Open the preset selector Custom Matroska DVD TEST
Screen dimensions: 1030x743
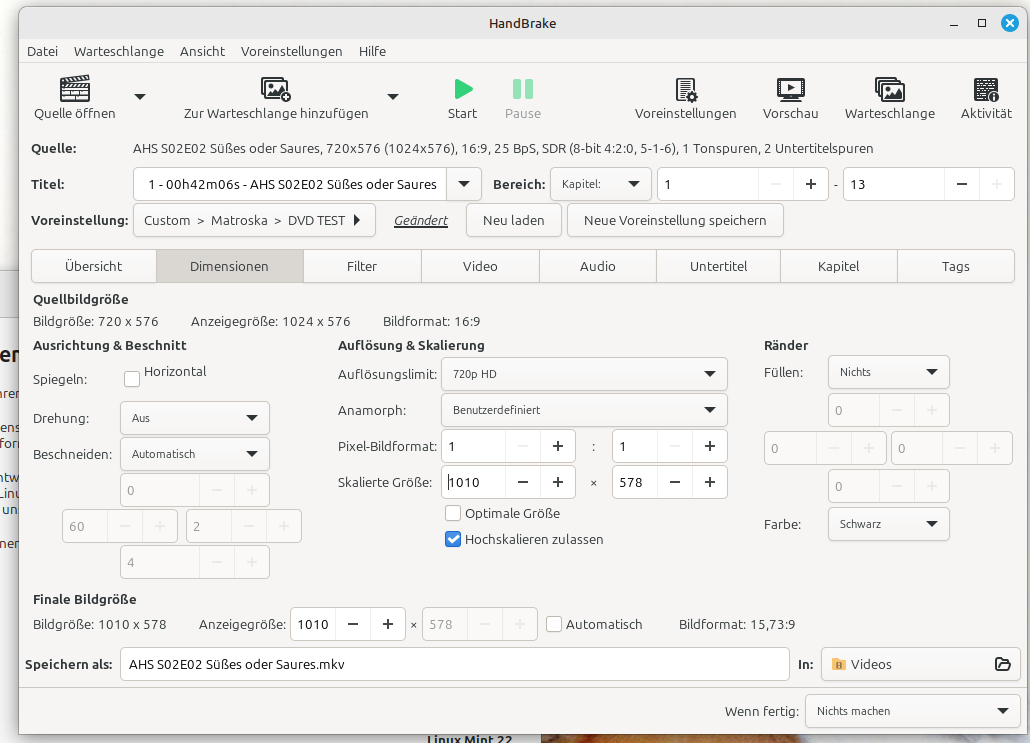[254, 220]
